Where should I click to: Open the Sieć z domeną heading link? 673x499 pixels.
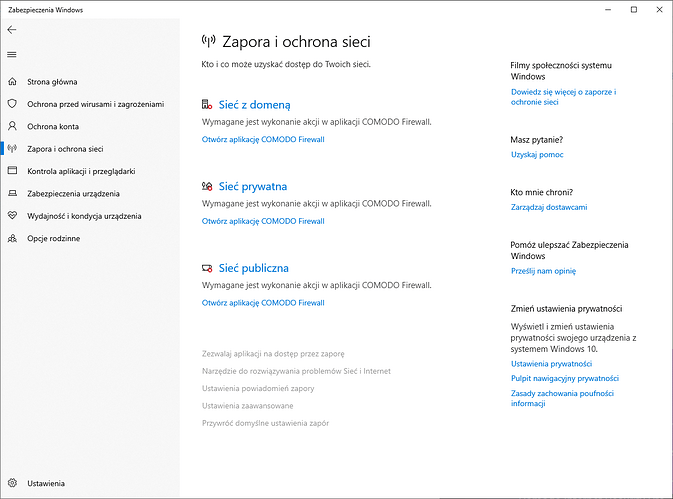(x=255, y=105)
